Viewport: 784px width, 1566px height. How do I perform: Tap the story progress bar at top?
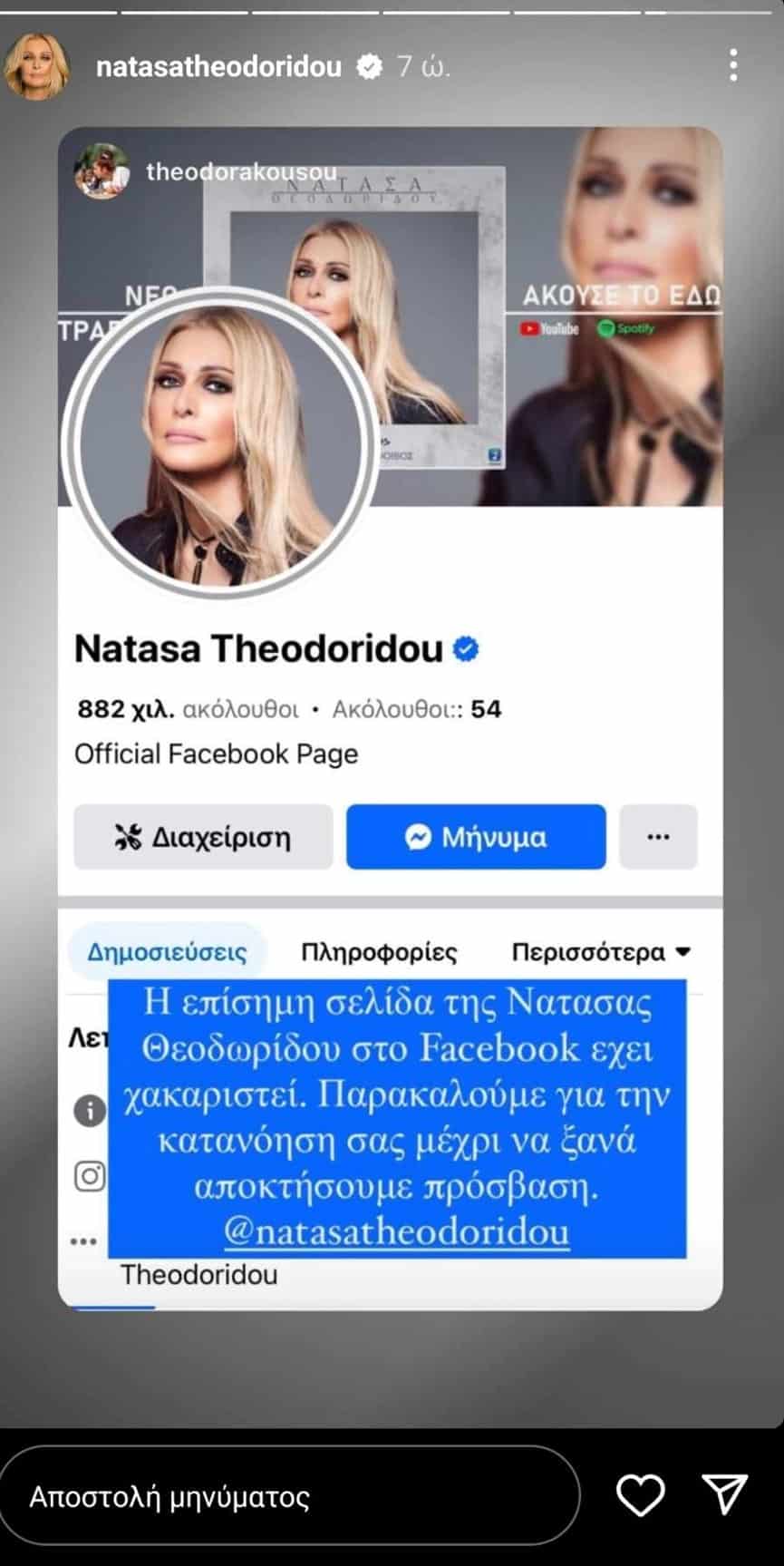coord(392,13)
